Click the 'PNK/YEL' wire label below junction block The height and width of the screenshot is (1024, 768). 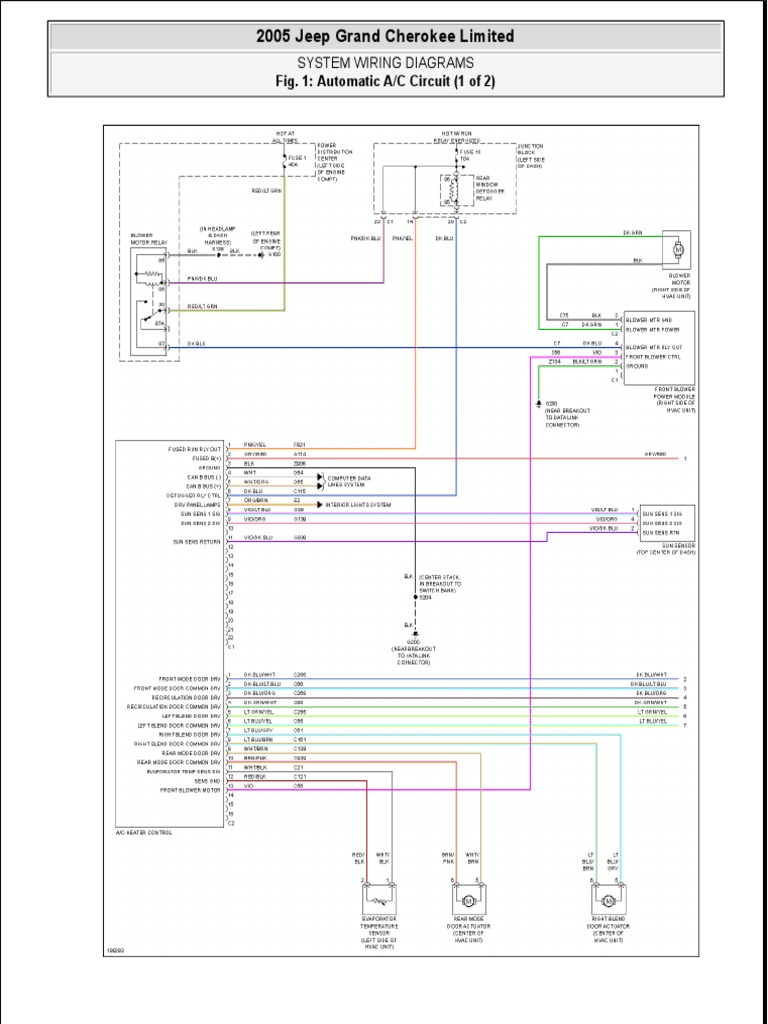click(x=402, y=238)
